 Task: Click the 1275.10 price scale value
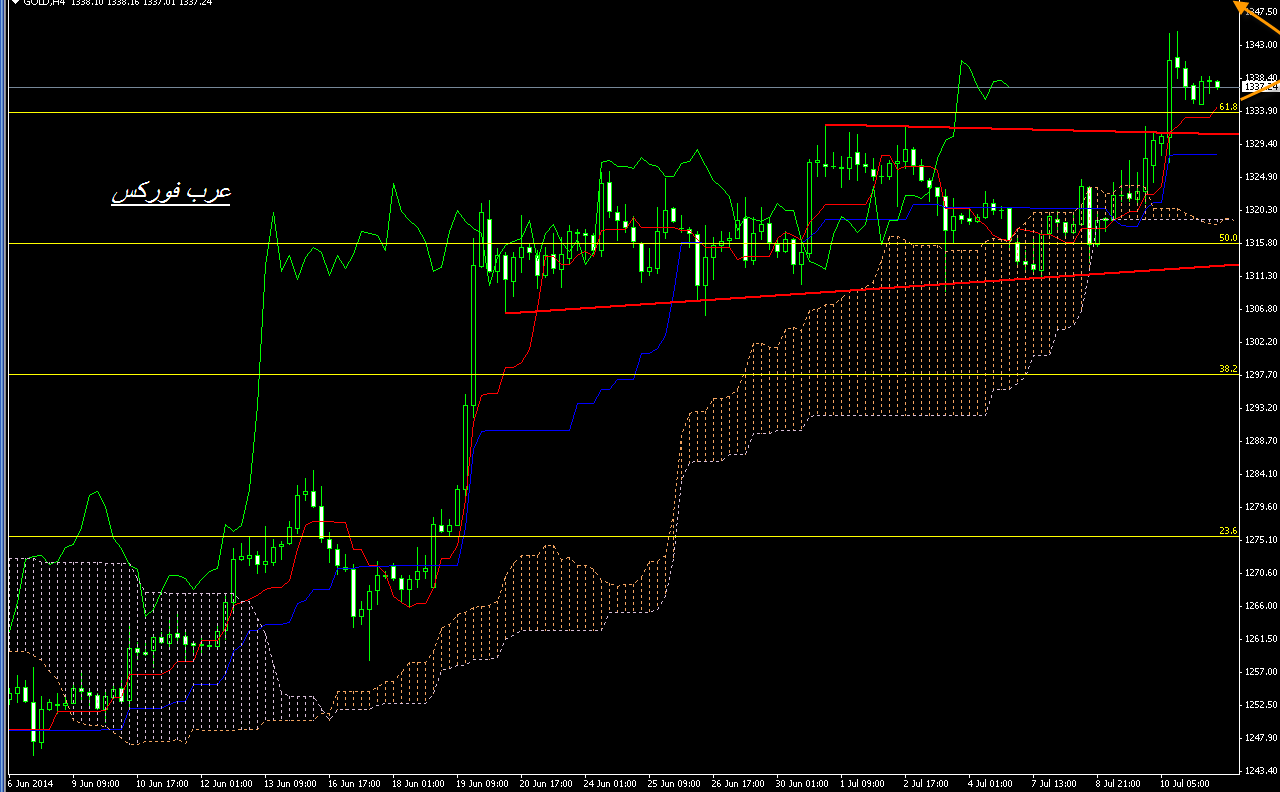[x=1260, y=539]
